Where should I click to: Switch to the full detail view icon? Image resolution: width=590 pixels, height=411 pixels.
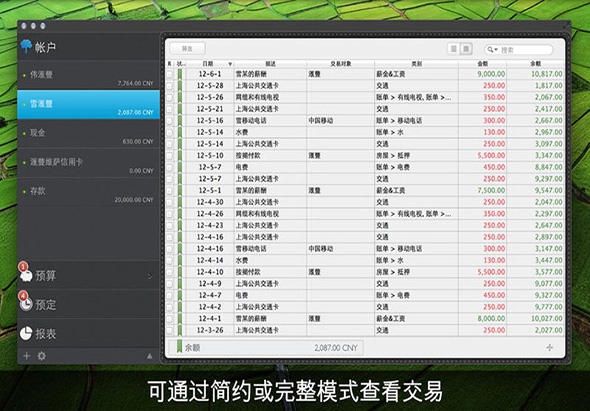[x=466, y=49]
